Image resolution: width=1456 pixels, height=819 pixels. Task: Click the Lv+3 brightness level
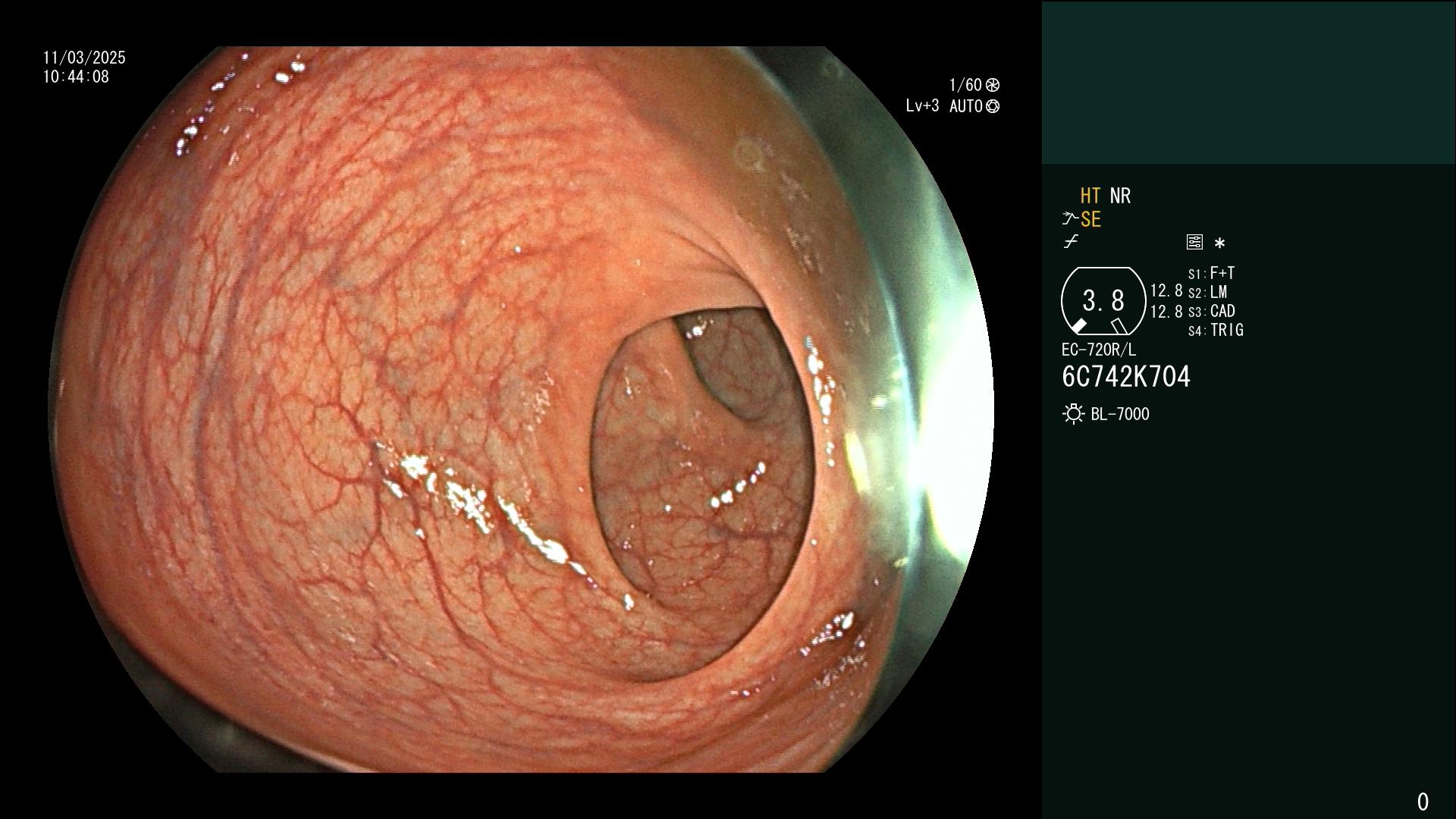pyautogui.click(x=922, y=107)
